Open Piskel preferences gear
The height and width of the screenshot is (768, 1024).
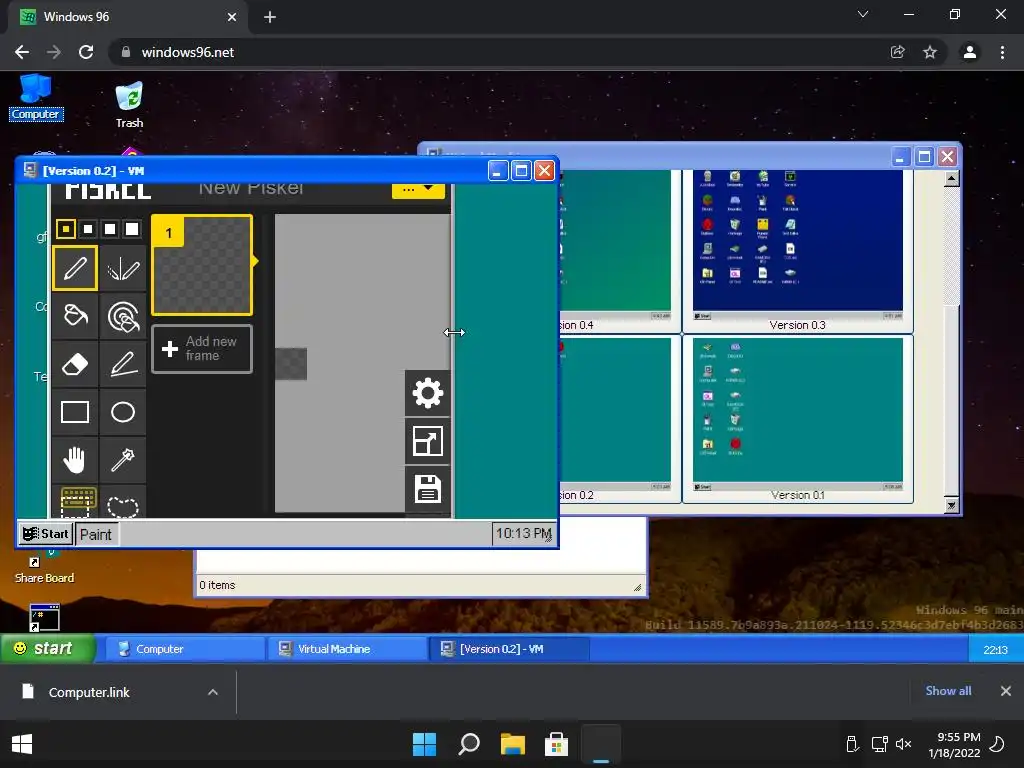[x=428, y=393]
